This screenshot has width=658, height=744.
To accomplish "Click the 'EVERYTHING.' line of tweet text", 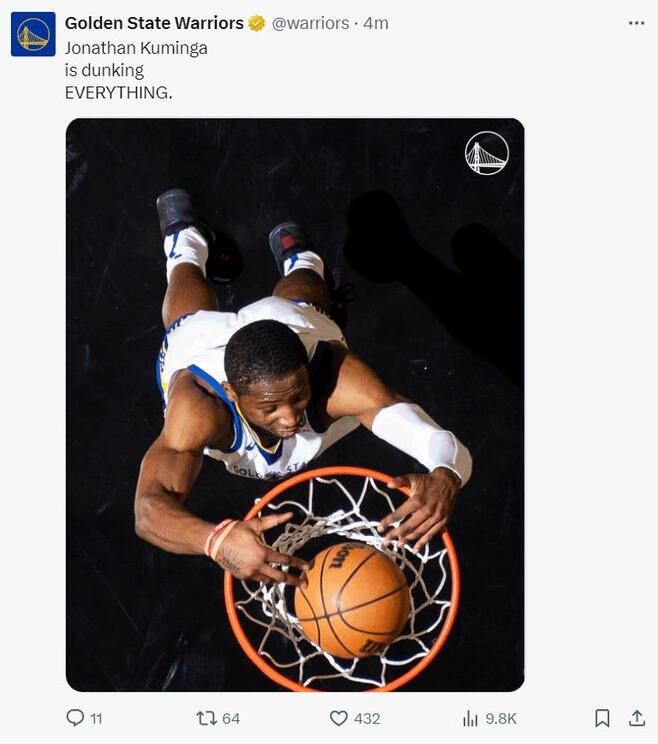I will click(119, 93).
